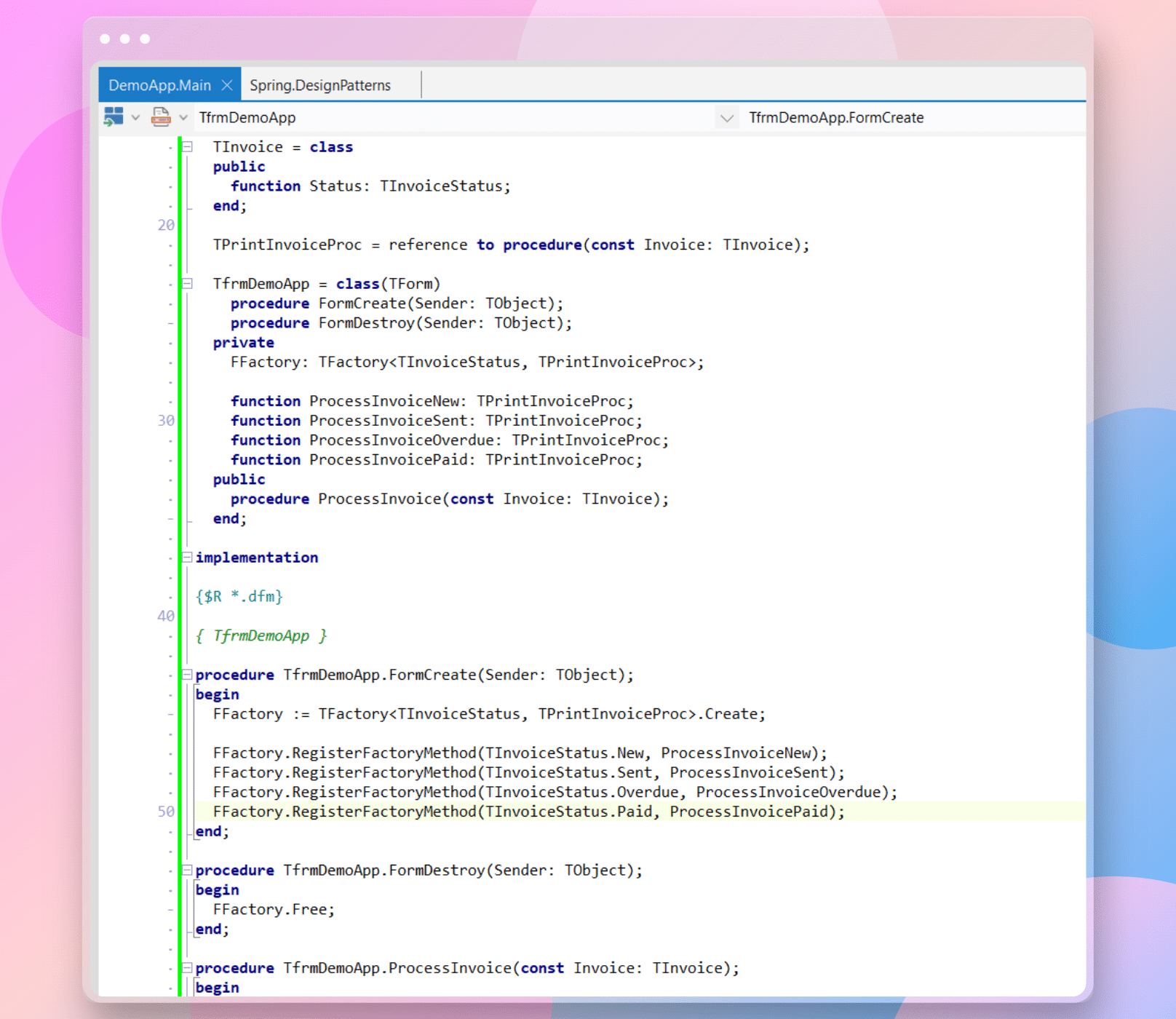Click 'function ProcessInvoicePaid' declaration

(x=437, y=459)
